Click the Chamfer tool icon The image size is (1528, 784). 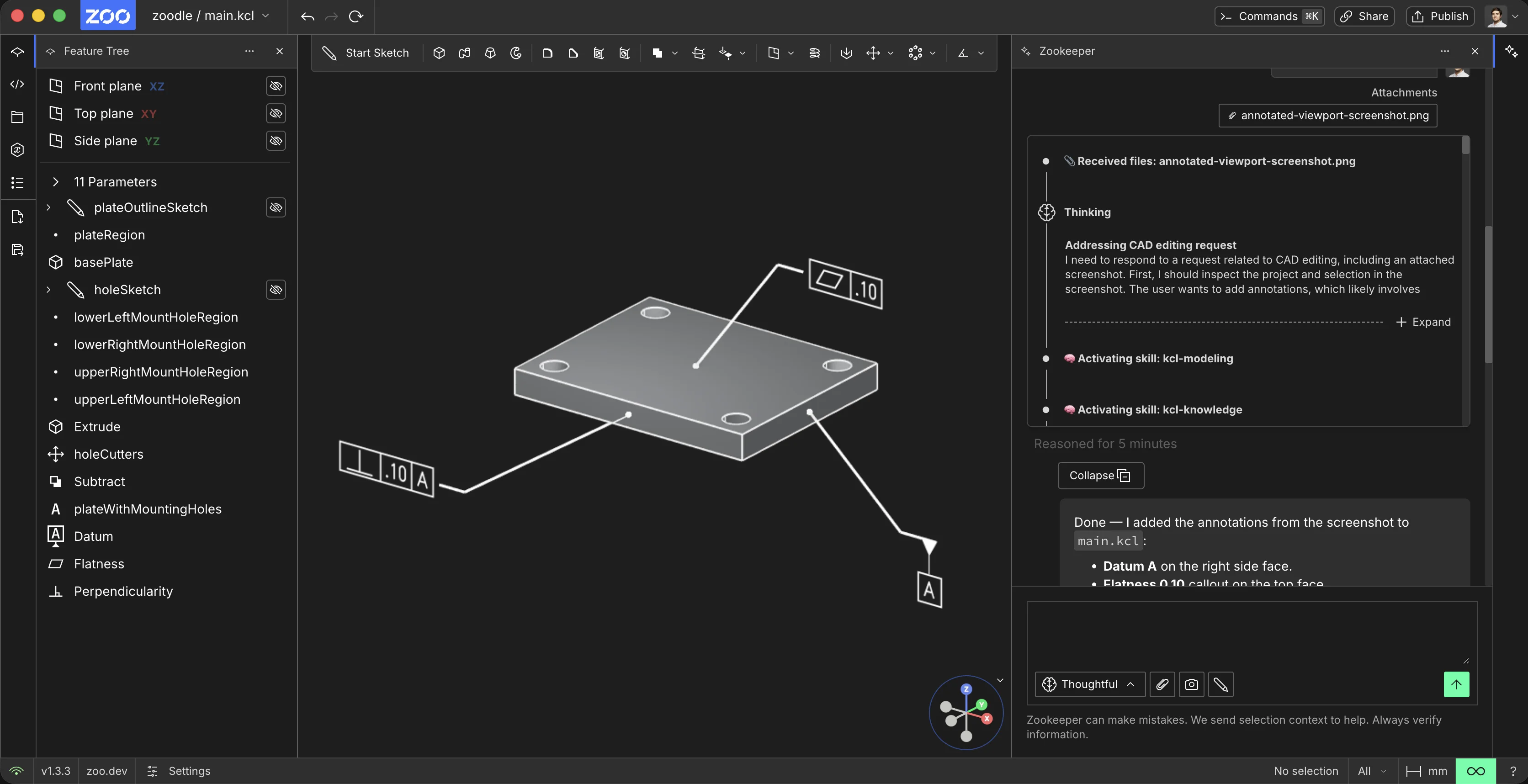[573, 53]
